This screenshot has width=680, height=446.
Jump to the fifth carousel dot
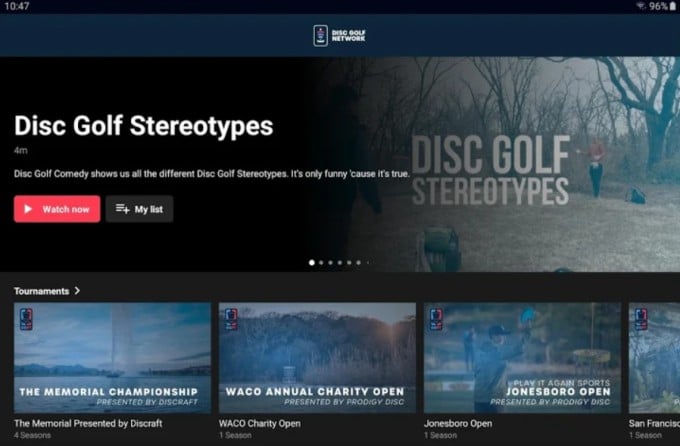(349, 262)
